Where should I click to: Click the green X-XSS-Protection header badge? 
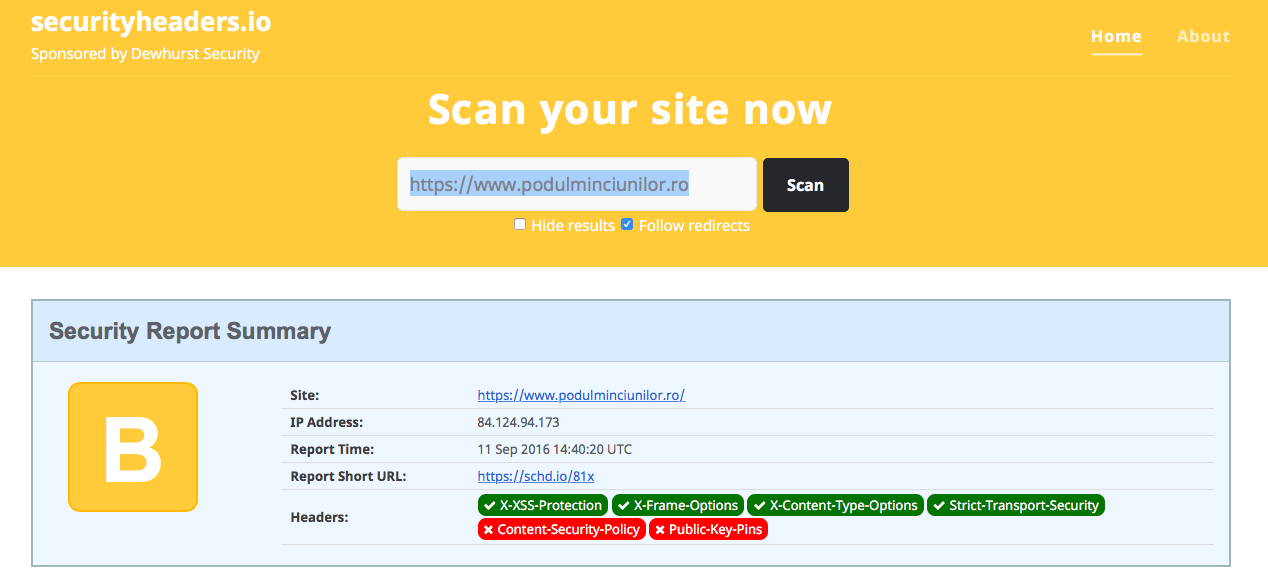point(543,505)
